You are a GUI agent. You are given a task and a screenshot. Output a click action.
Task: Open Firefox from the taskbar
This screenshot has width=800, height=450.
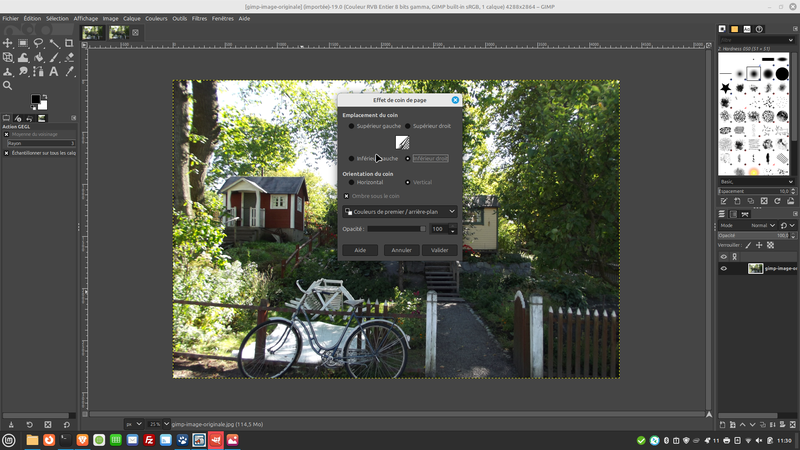48,440
